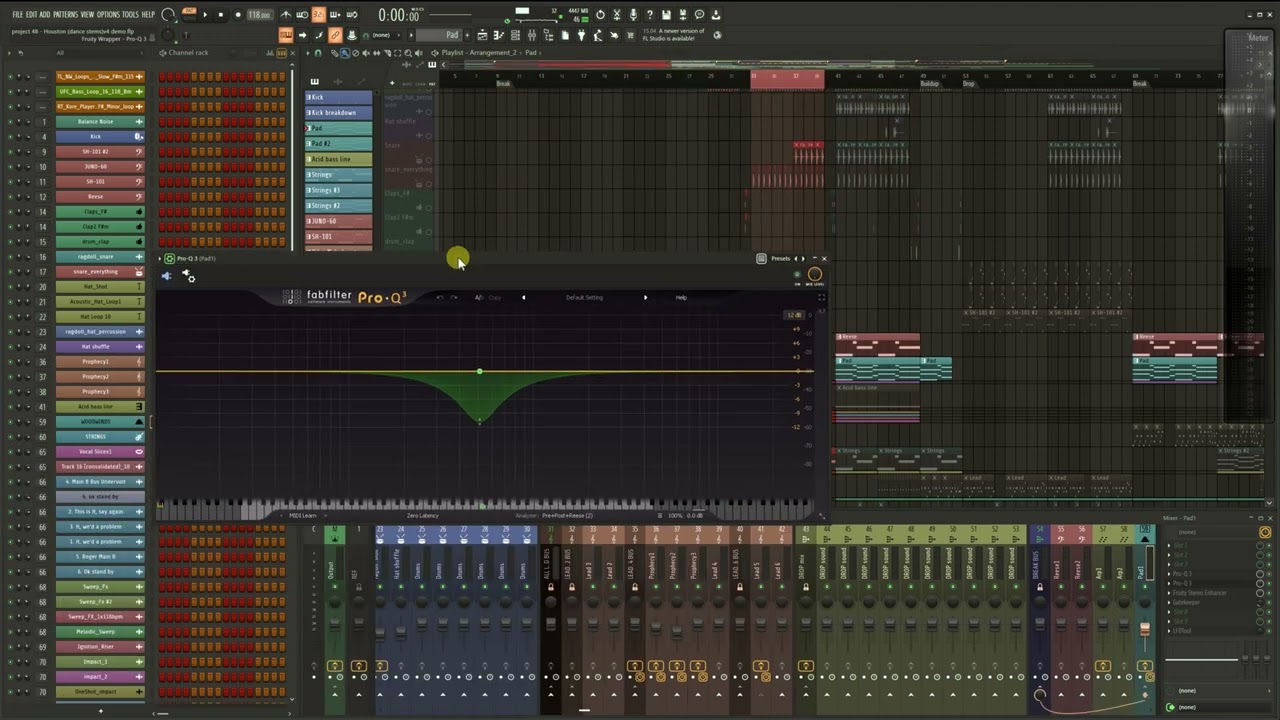The image size is (1280, 720).
Task: Mute the JUNO-60 channel green LED
Action: 9,166
